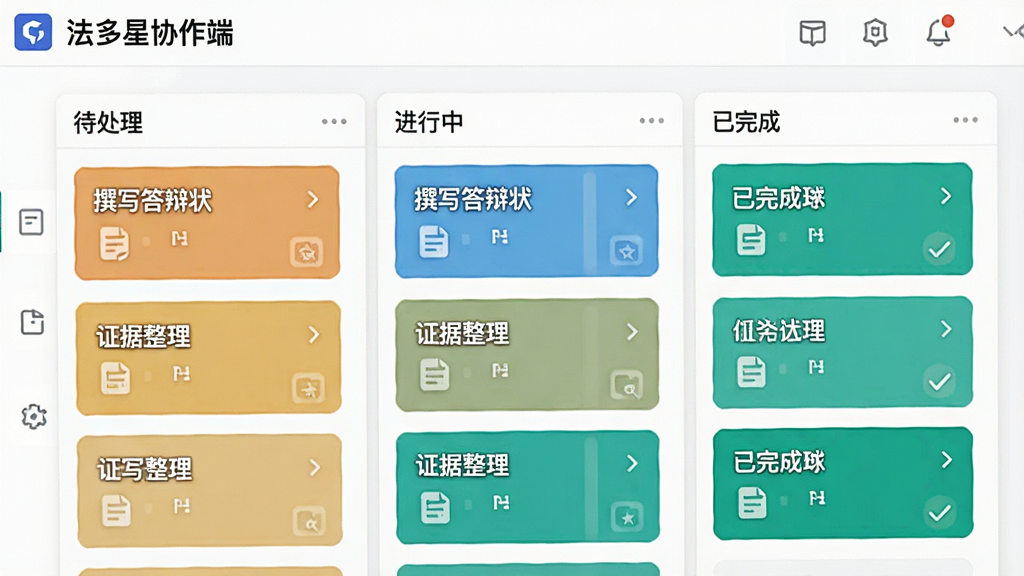Screen dimensions: 1024x576
Task: Click document icon on 证写整理 card
Action: coord(116,511)
